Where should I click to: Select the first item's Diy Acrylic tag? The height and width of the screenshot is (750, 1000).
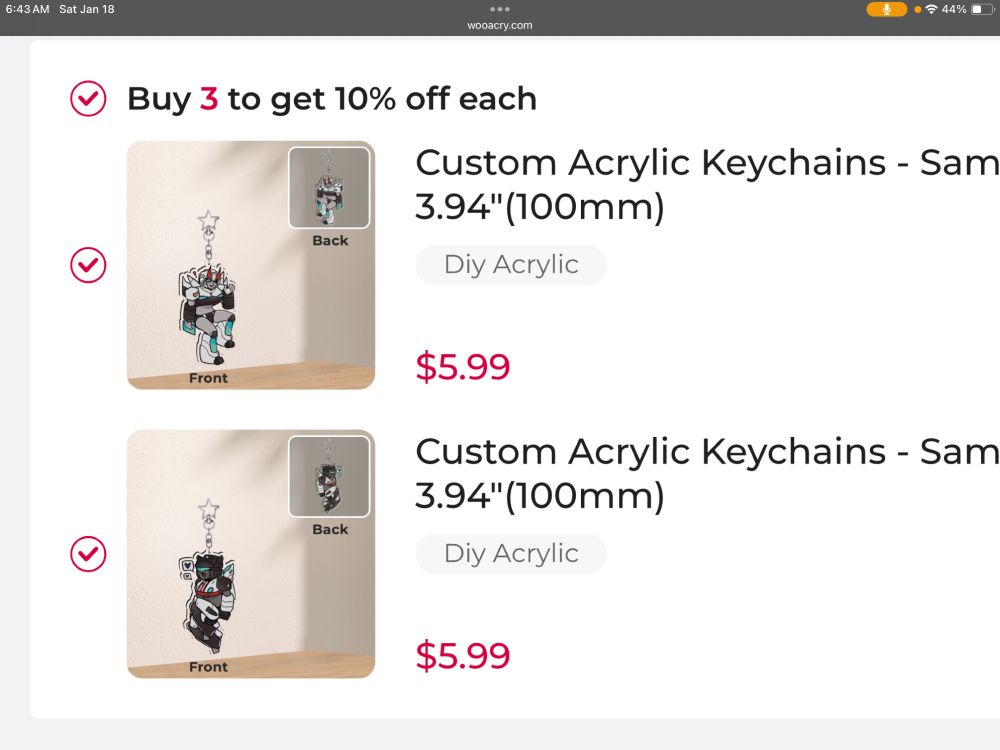tap(511, 265)
